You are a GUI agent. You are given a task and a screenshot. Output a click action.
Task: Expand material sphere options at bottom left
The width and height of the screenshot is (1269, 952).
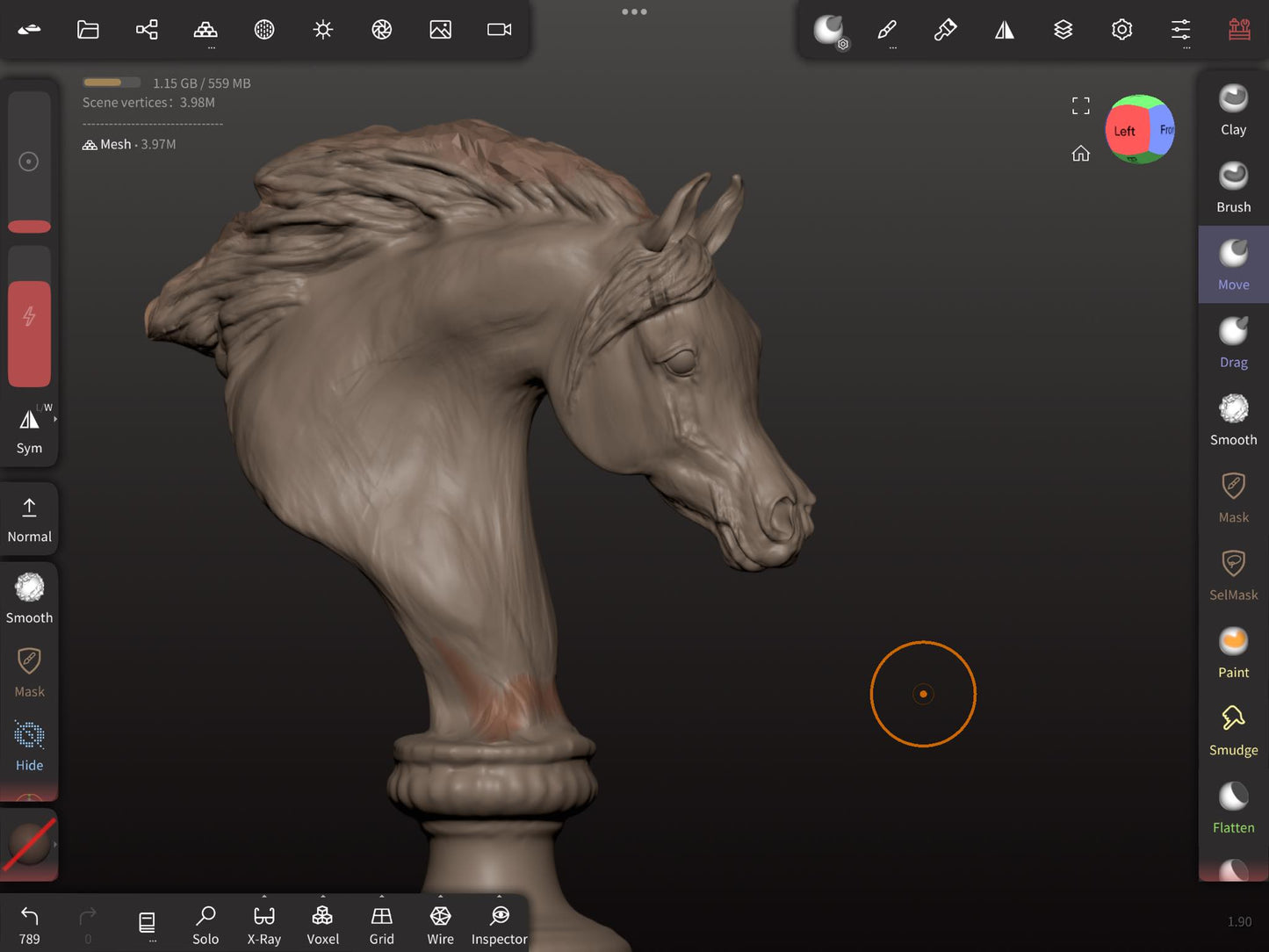(x=54, y=845)
